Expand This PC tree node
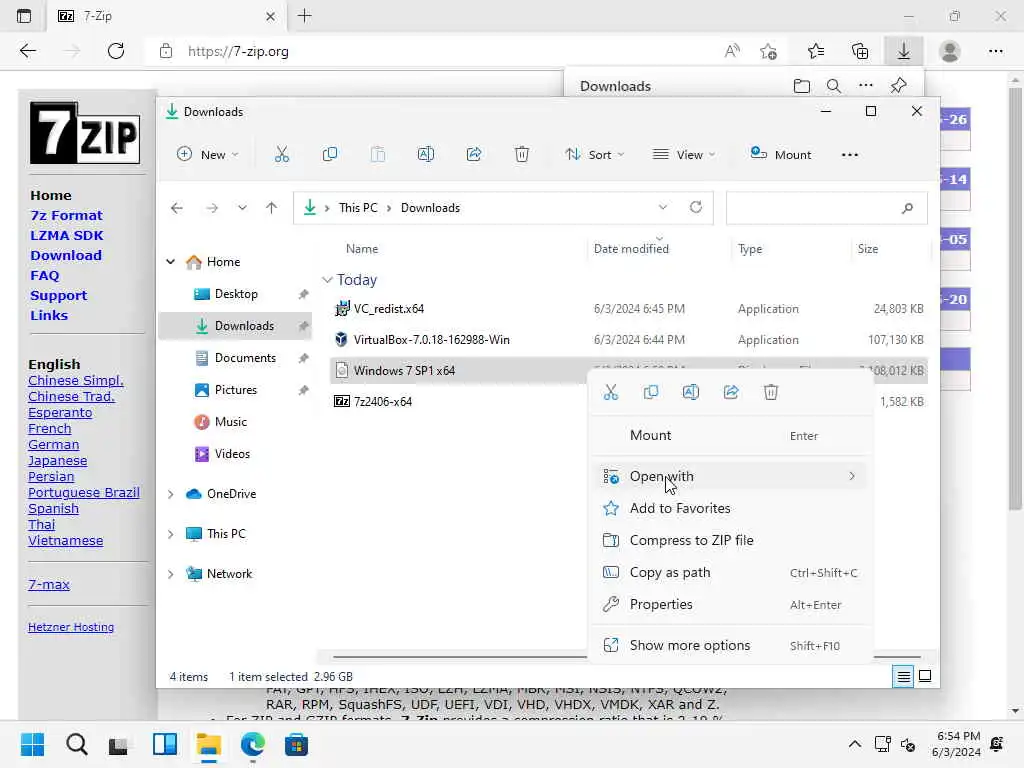The width and height of the screenshot is (1024, 768). [x=170, y=534]
